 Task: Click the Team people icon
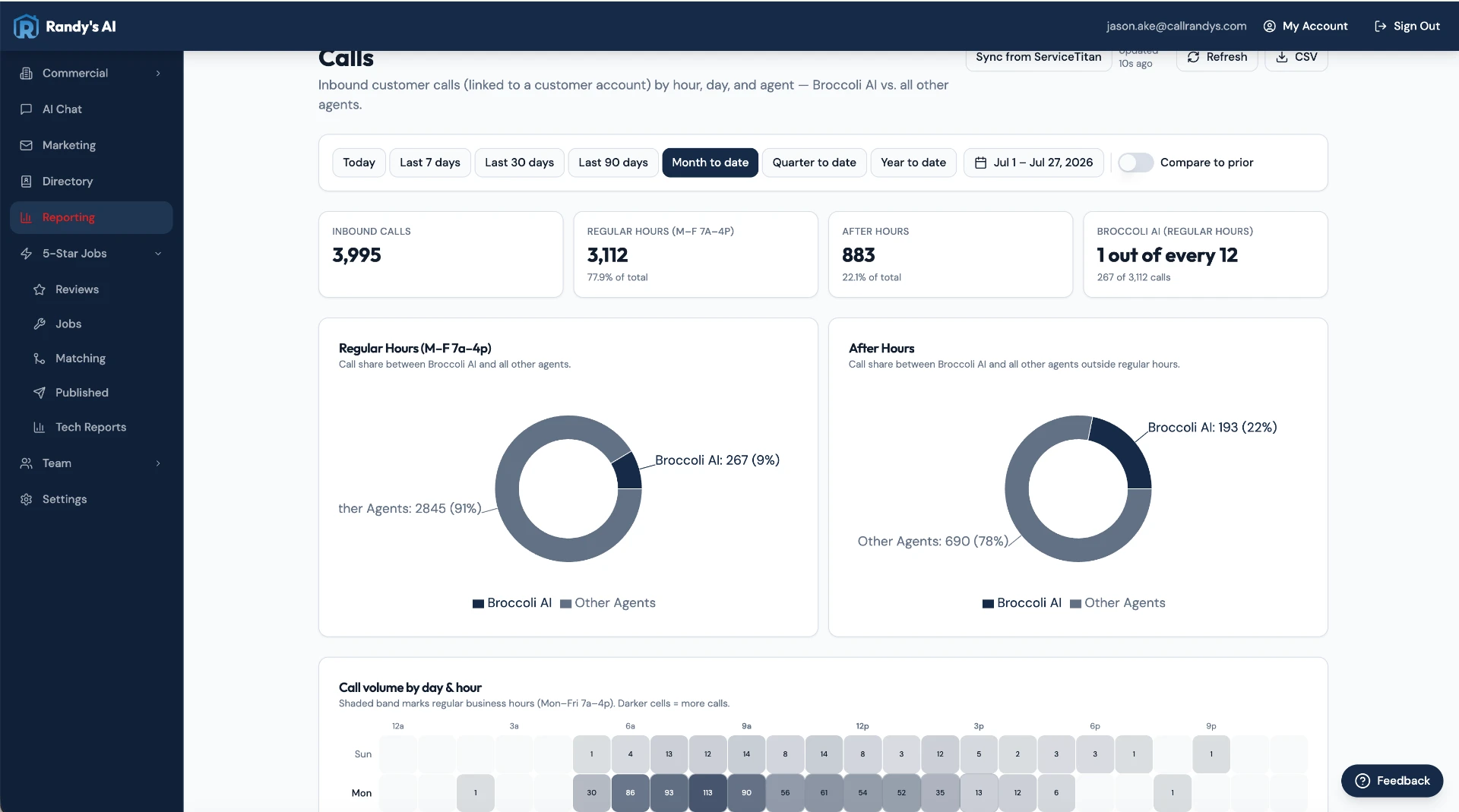(27, 463)
